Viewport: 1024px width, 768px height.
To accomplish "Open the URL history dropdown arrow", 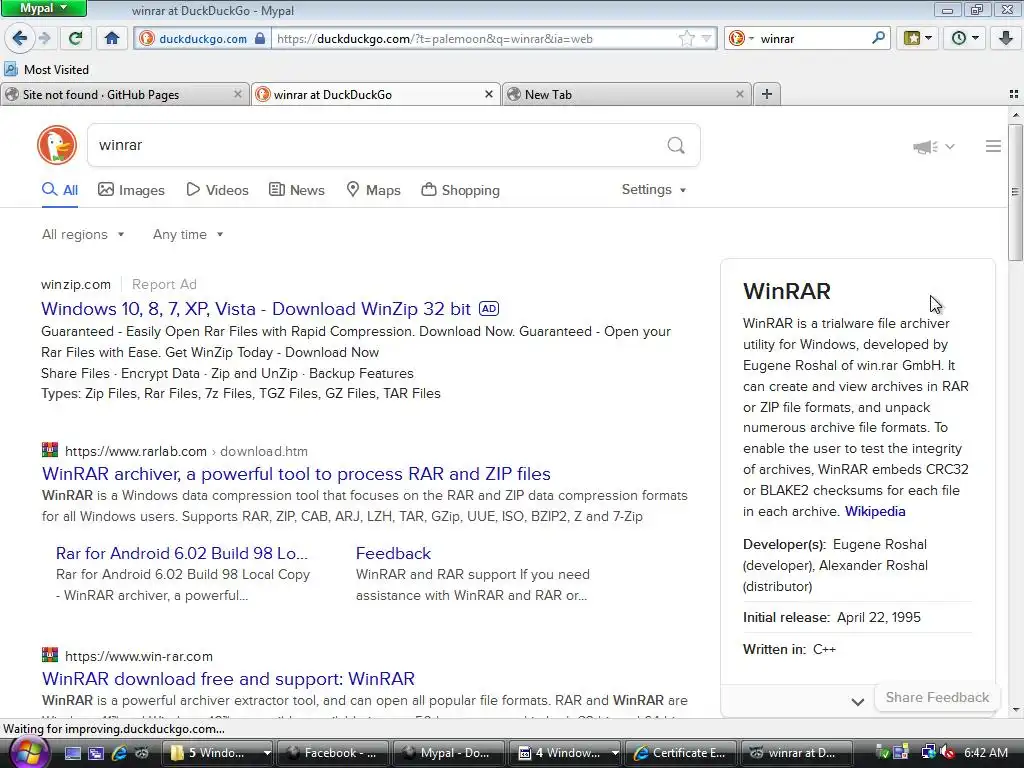I will pos(706,39).
